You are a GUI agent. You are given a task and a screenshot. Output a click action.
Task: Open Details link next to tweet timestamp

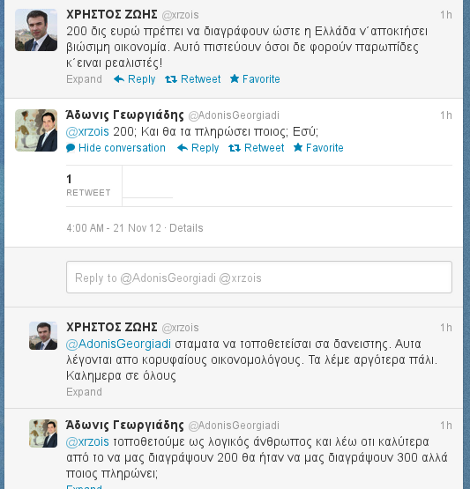point(186,228)
